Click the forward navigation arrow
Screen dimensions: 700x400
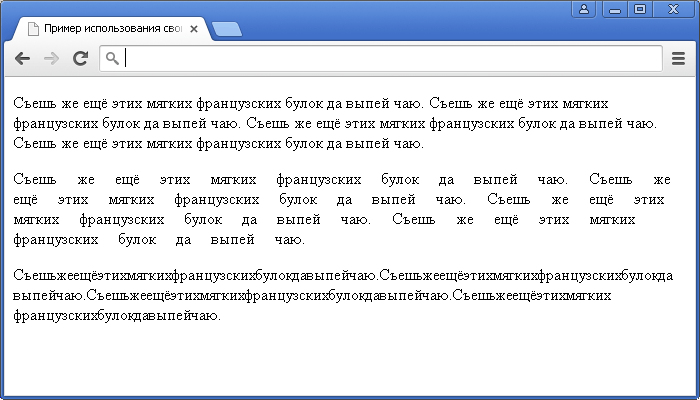point(51,58)
